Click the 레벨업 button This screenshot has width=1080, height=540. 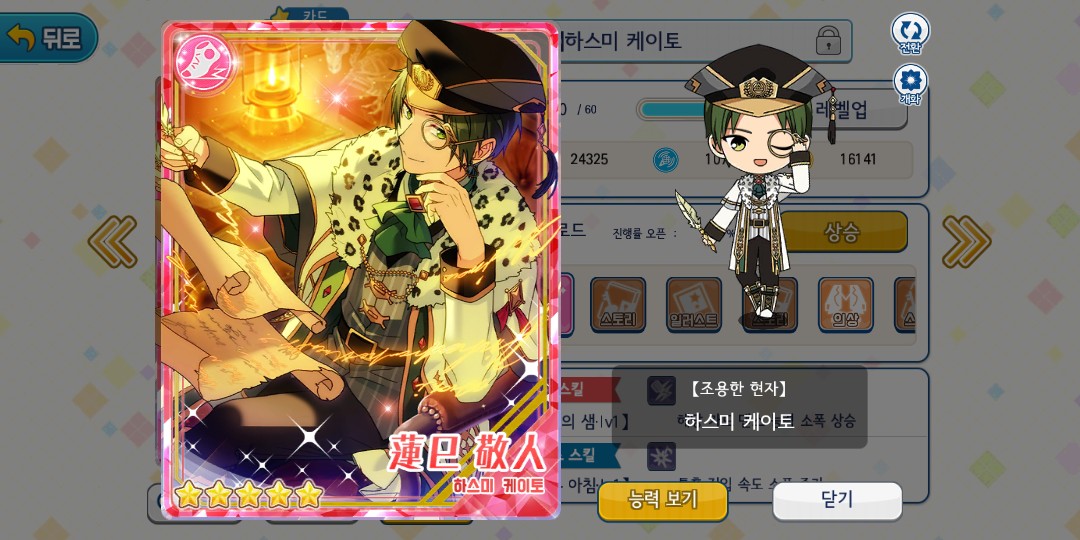(854, 109)
